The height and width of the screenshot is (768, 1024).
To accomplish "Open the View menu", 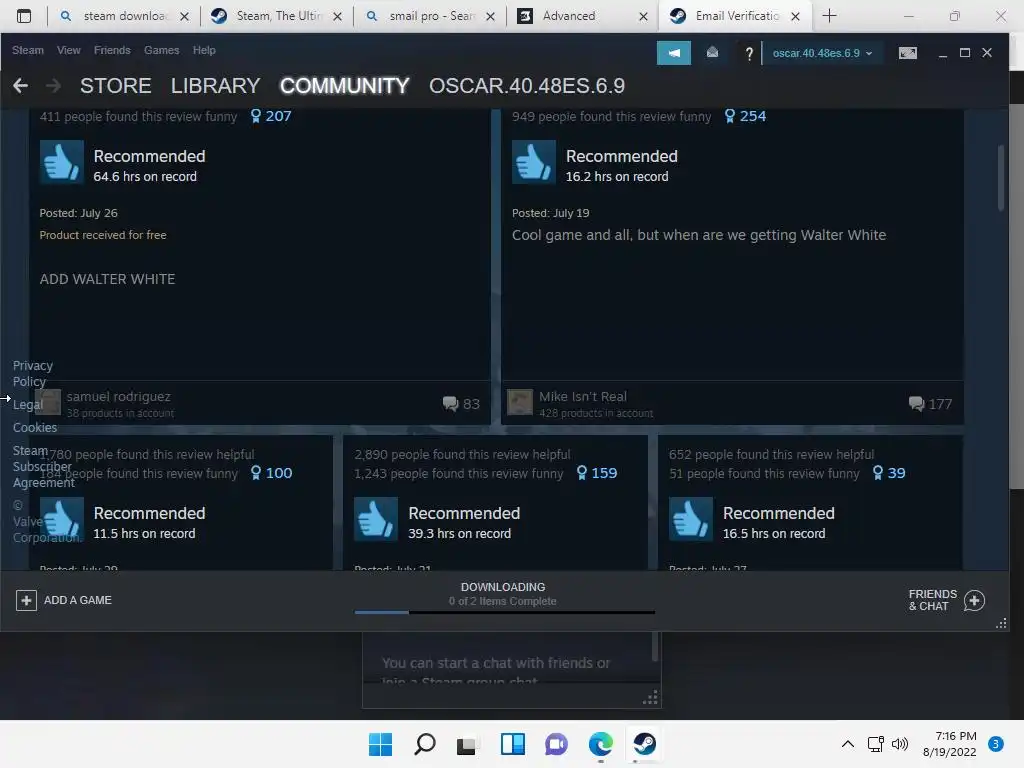I will click(x=69, y=50).
